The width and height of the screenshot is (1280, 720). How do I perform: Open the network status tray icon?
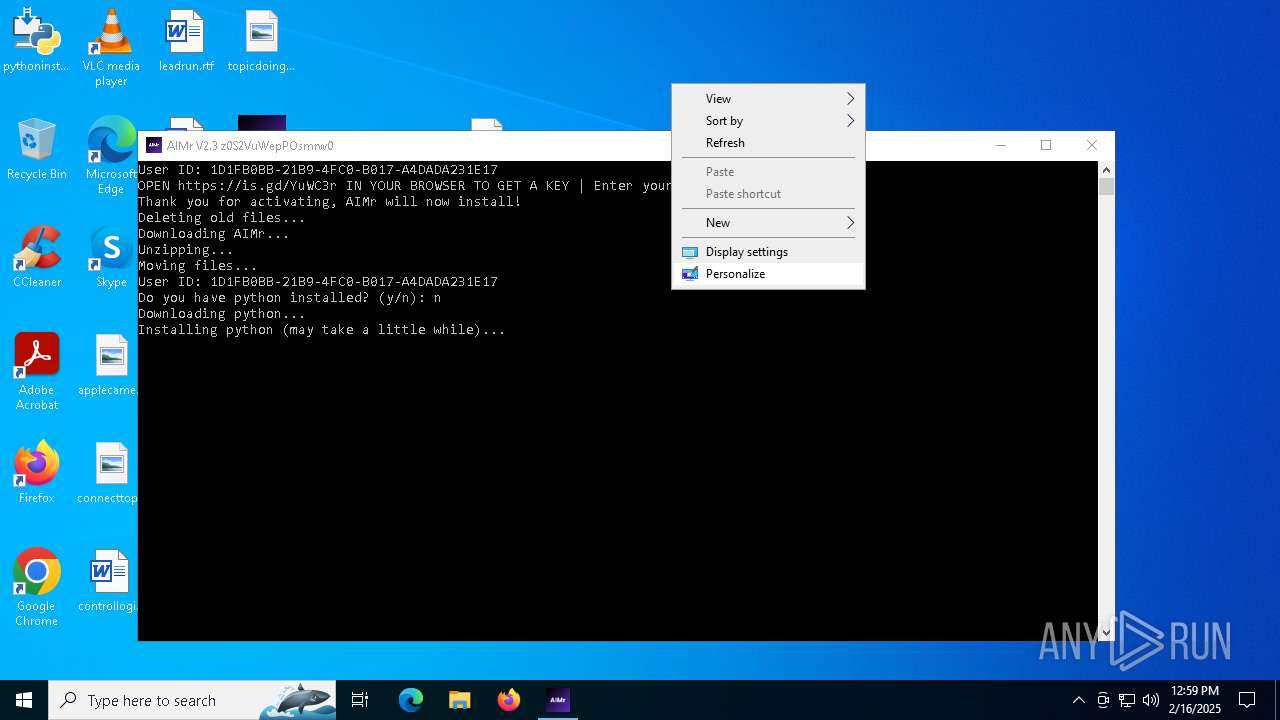click(x=1127, y=700)
